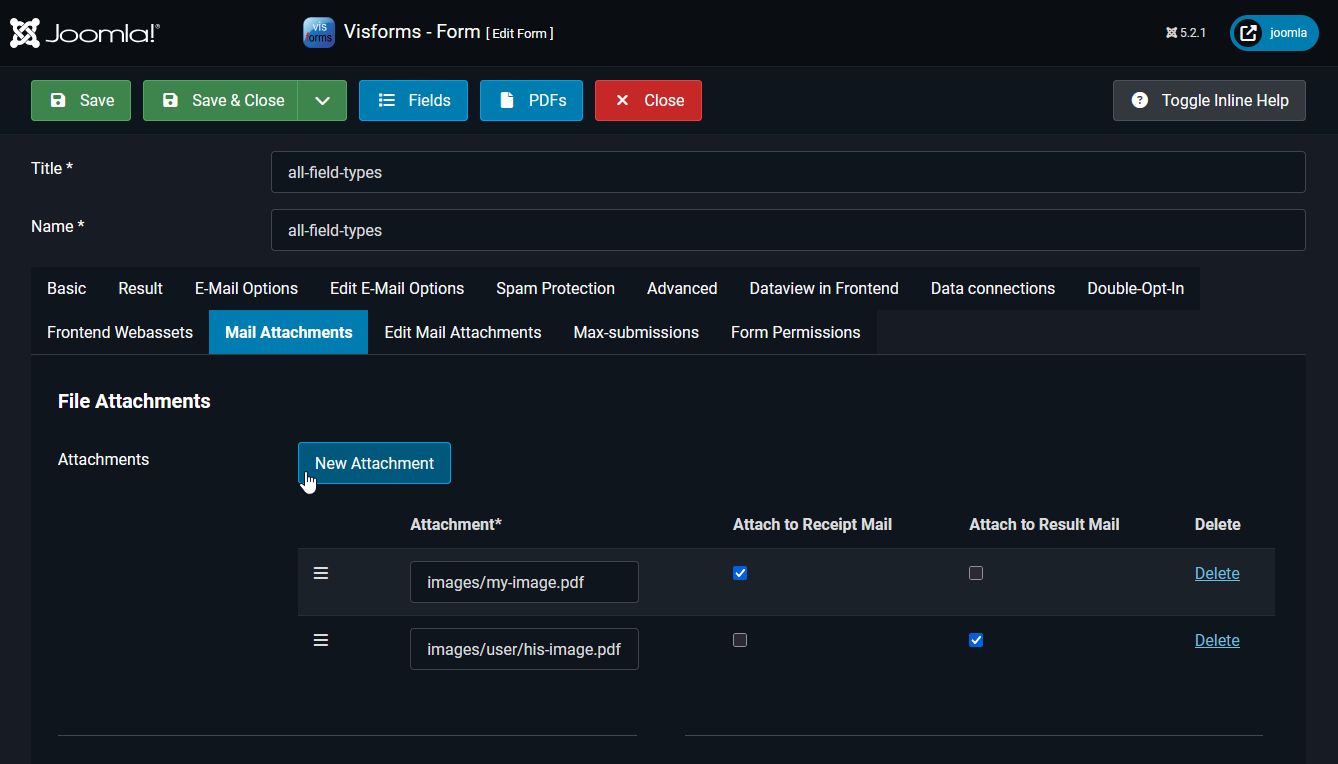This screenshot has height=764, width=1338.
Task: Click the New Attachment button
Action: tap(374, 463)
